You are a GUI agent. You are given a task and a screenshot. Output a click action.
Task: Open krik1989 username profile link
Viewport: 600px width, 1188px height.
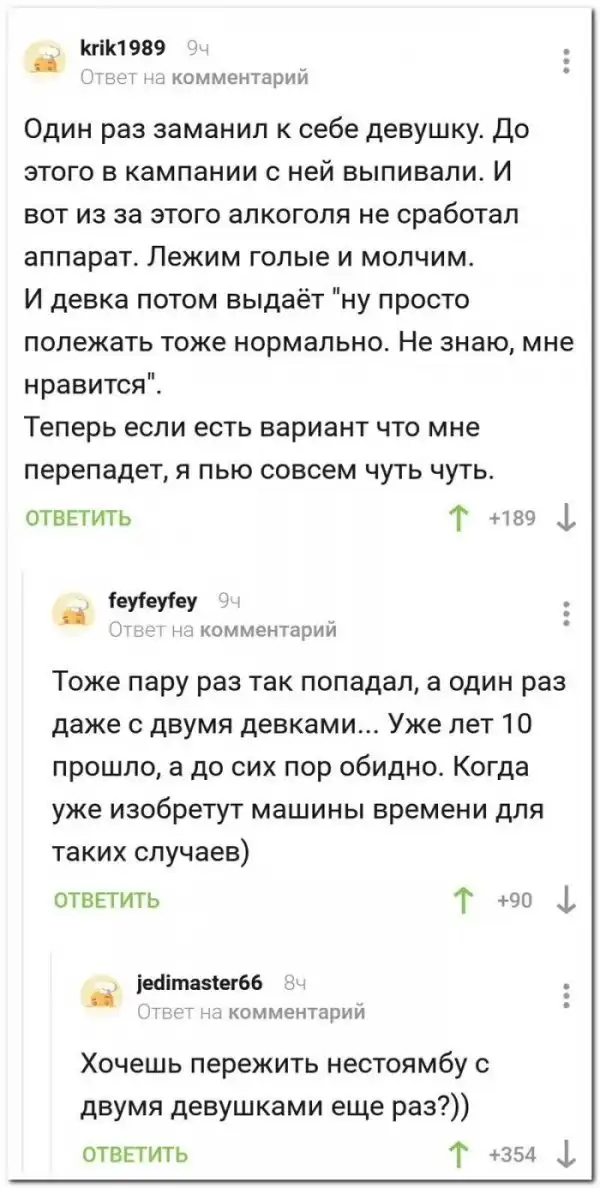(x=121, y=46)
